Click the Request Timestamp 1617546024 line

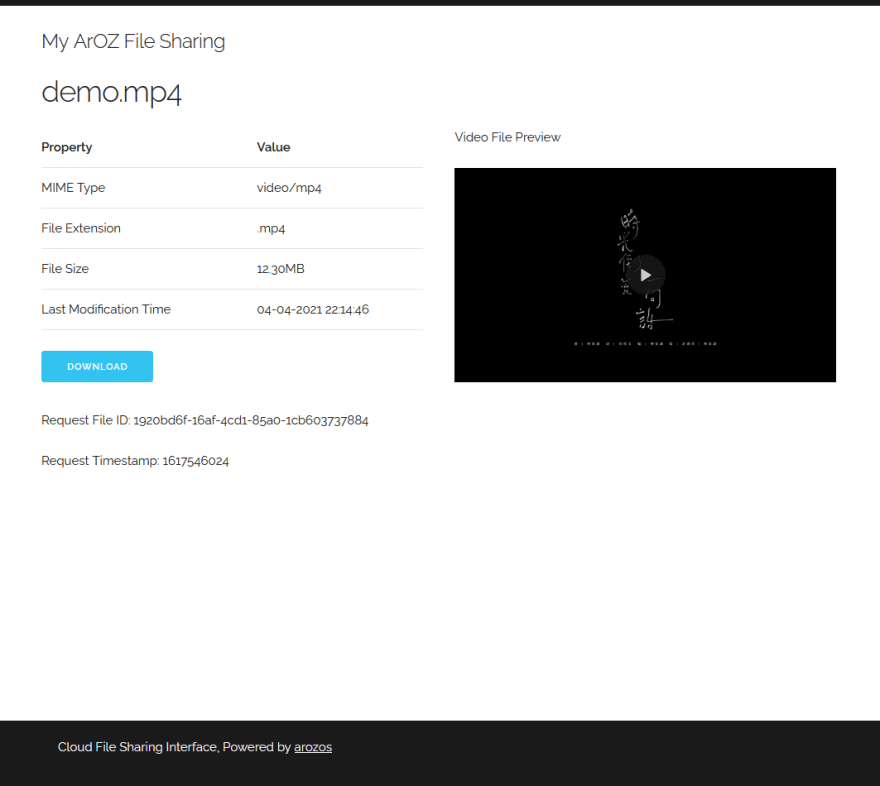tap(135, 461)
